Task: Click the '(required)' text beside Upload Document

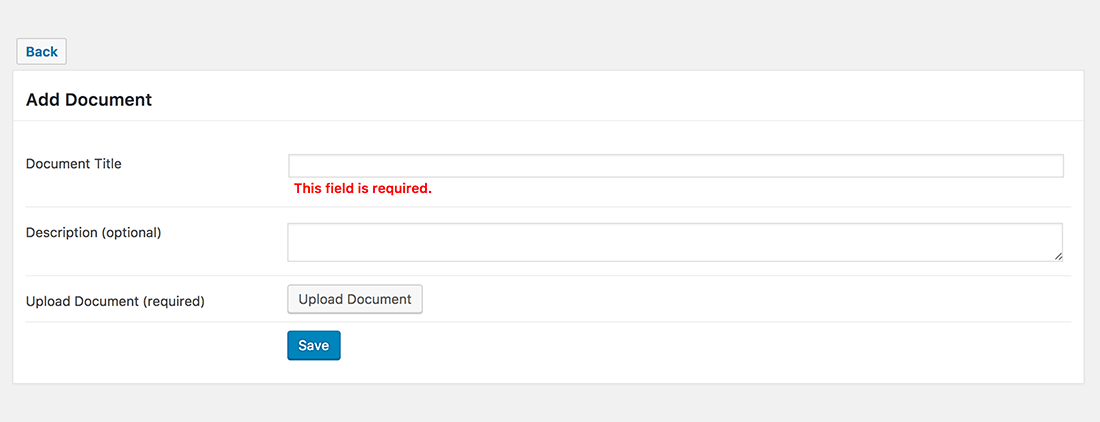Action: (x=173, y=300)
